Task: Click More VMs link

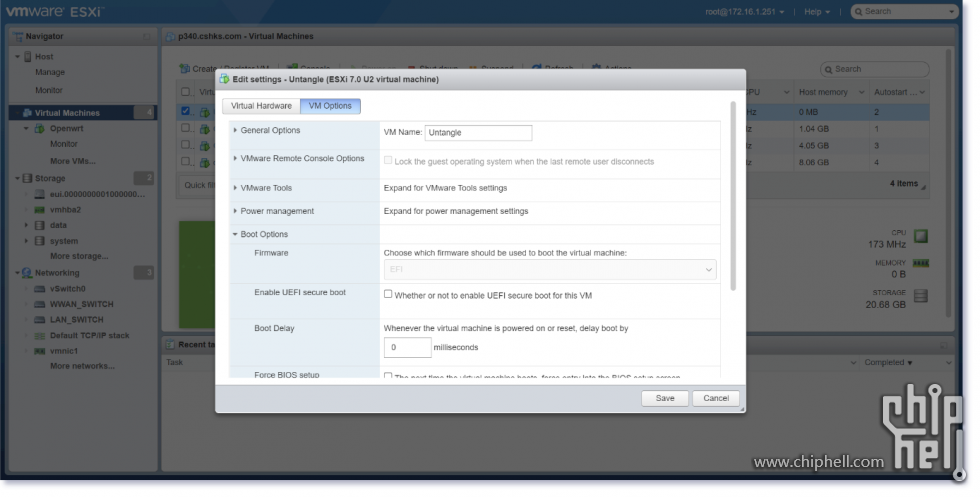Action: pos(72,161)
